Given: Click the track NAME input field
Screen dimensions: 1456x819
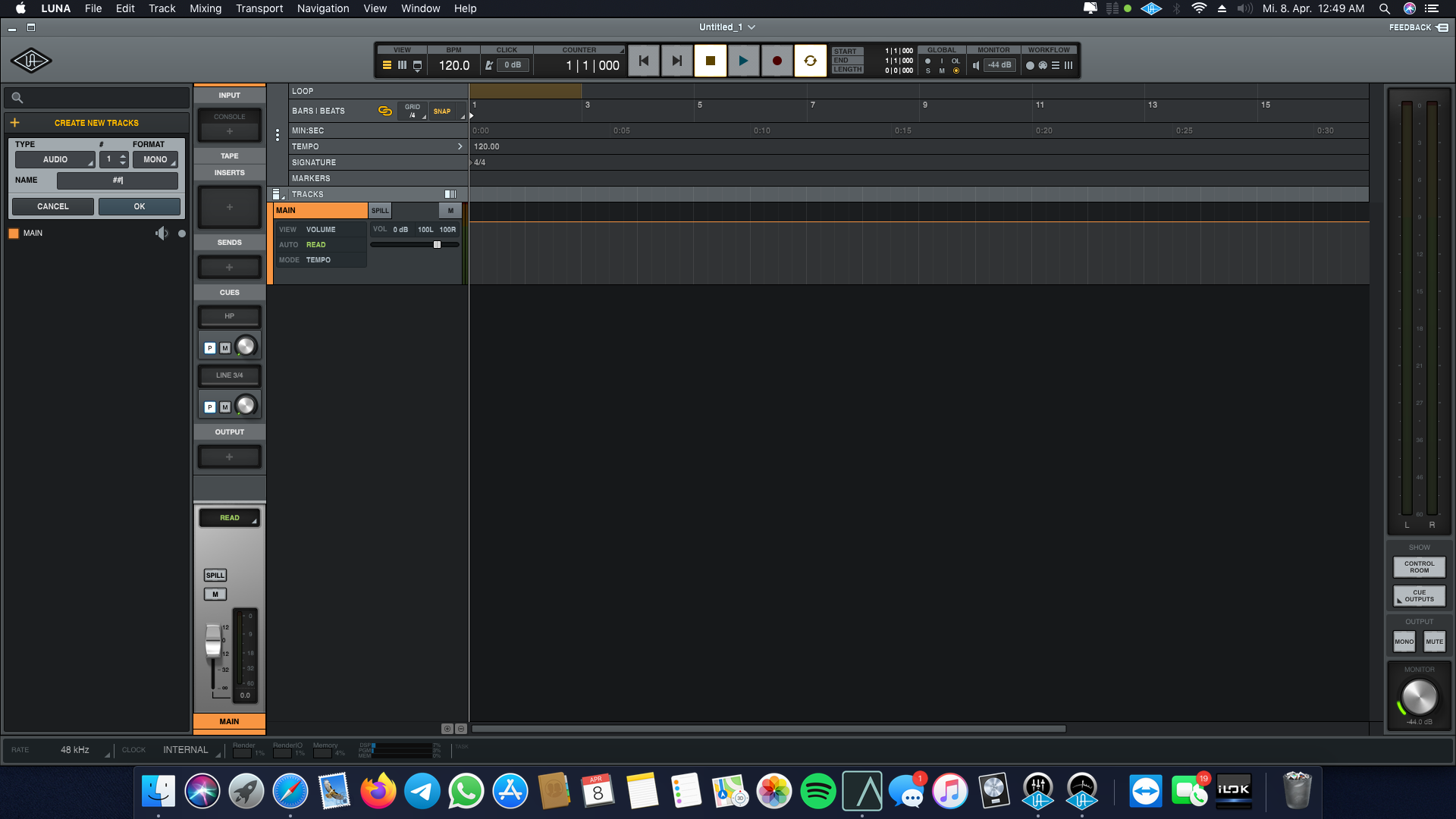Looking at the screenshot, I should (x=118, y=180).
